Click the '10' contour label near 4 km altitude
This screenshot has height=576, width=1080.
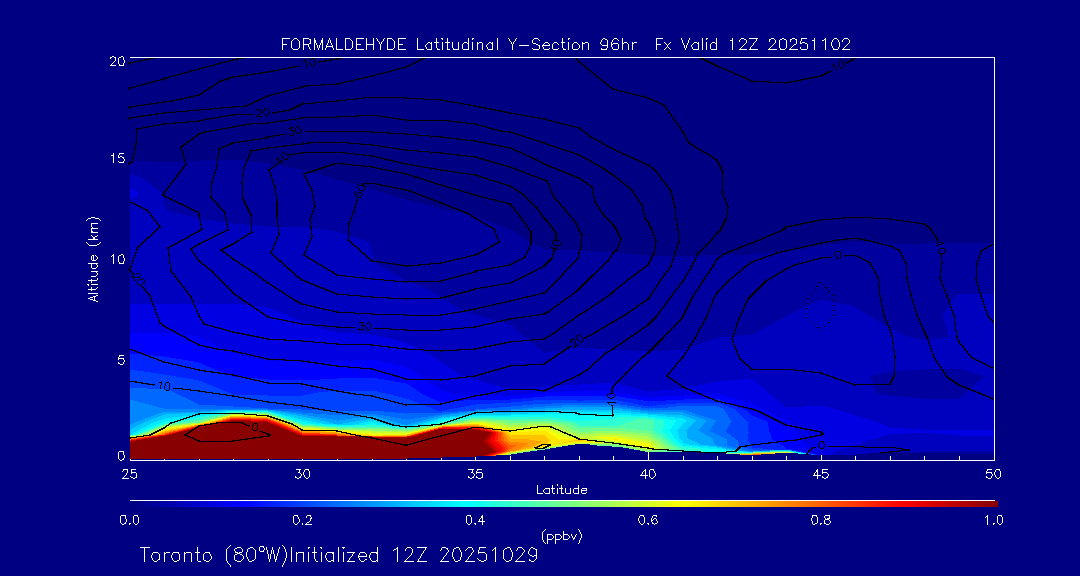point(164,386)
